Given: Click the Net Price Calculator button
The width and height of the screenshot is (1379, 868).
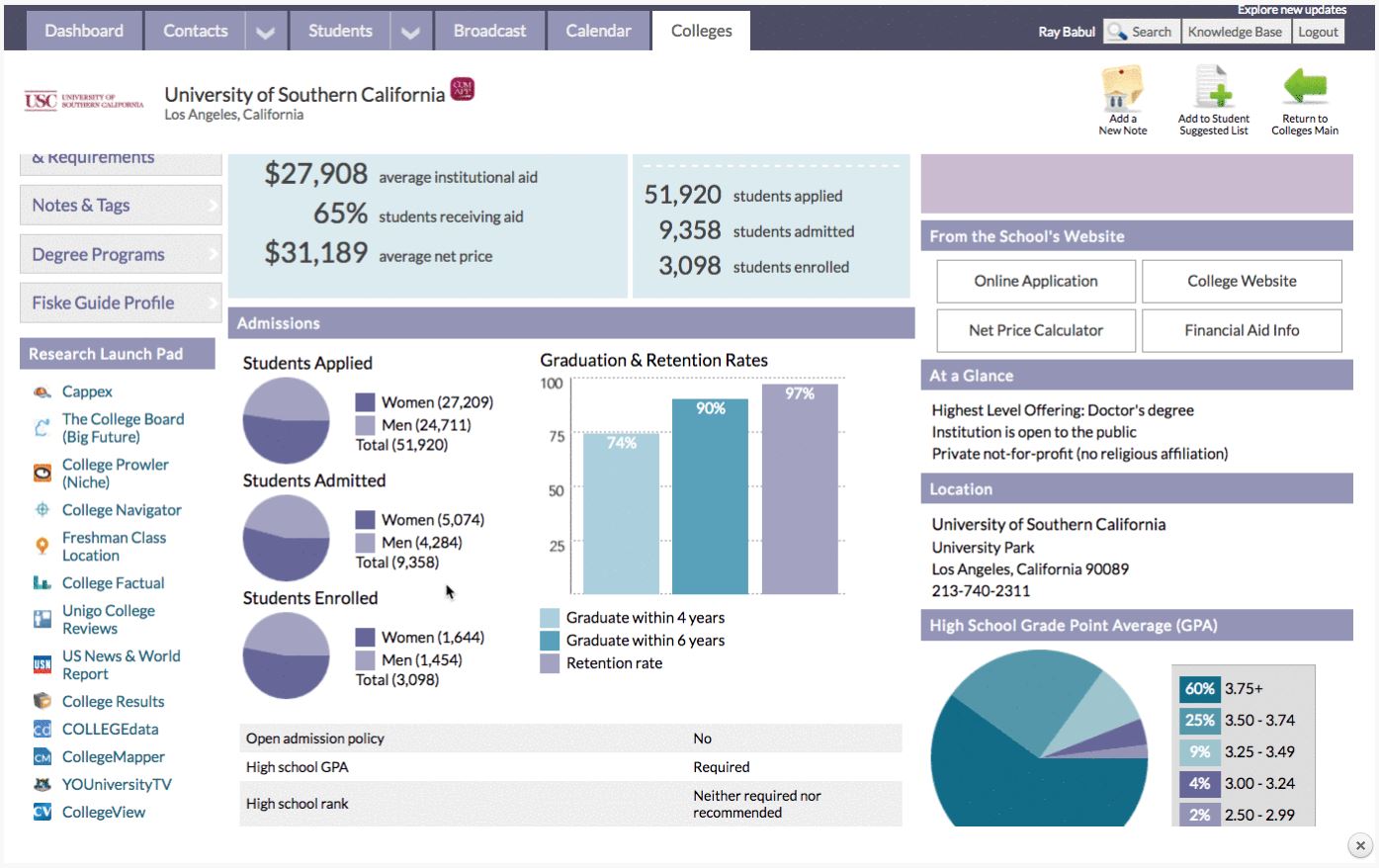Looking at the screenshot, I should [1036, 330].
